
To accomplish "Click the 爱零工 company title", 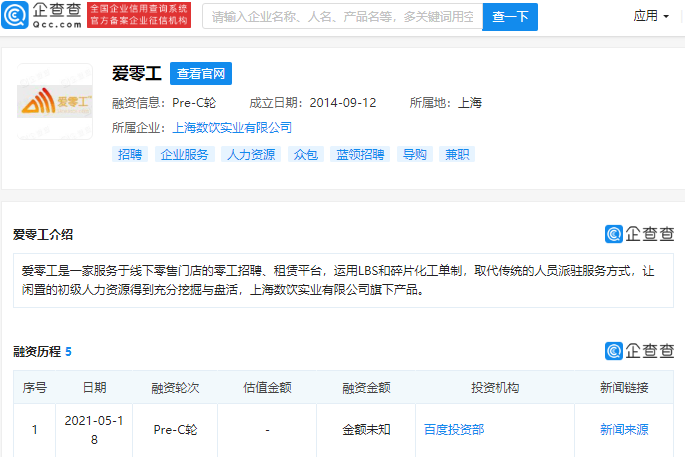I will tap(137, 73).
